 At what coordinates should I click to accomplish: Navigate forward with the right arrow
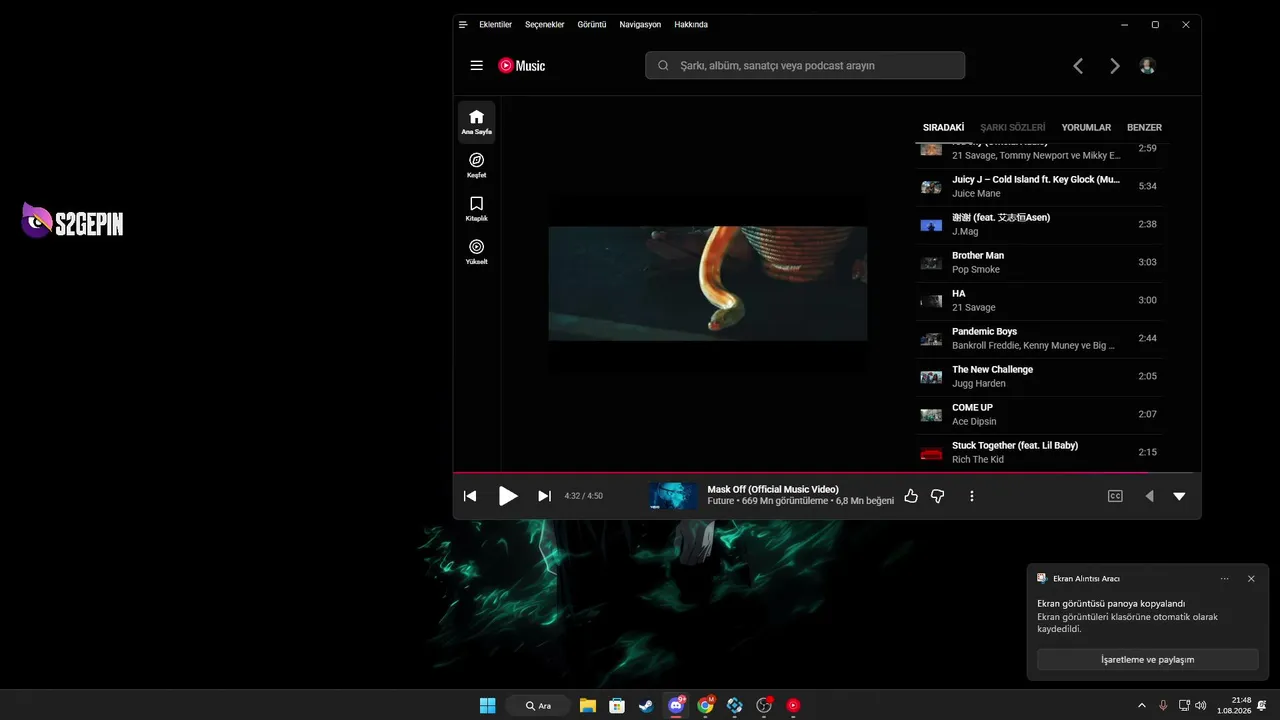[1115, 66]
